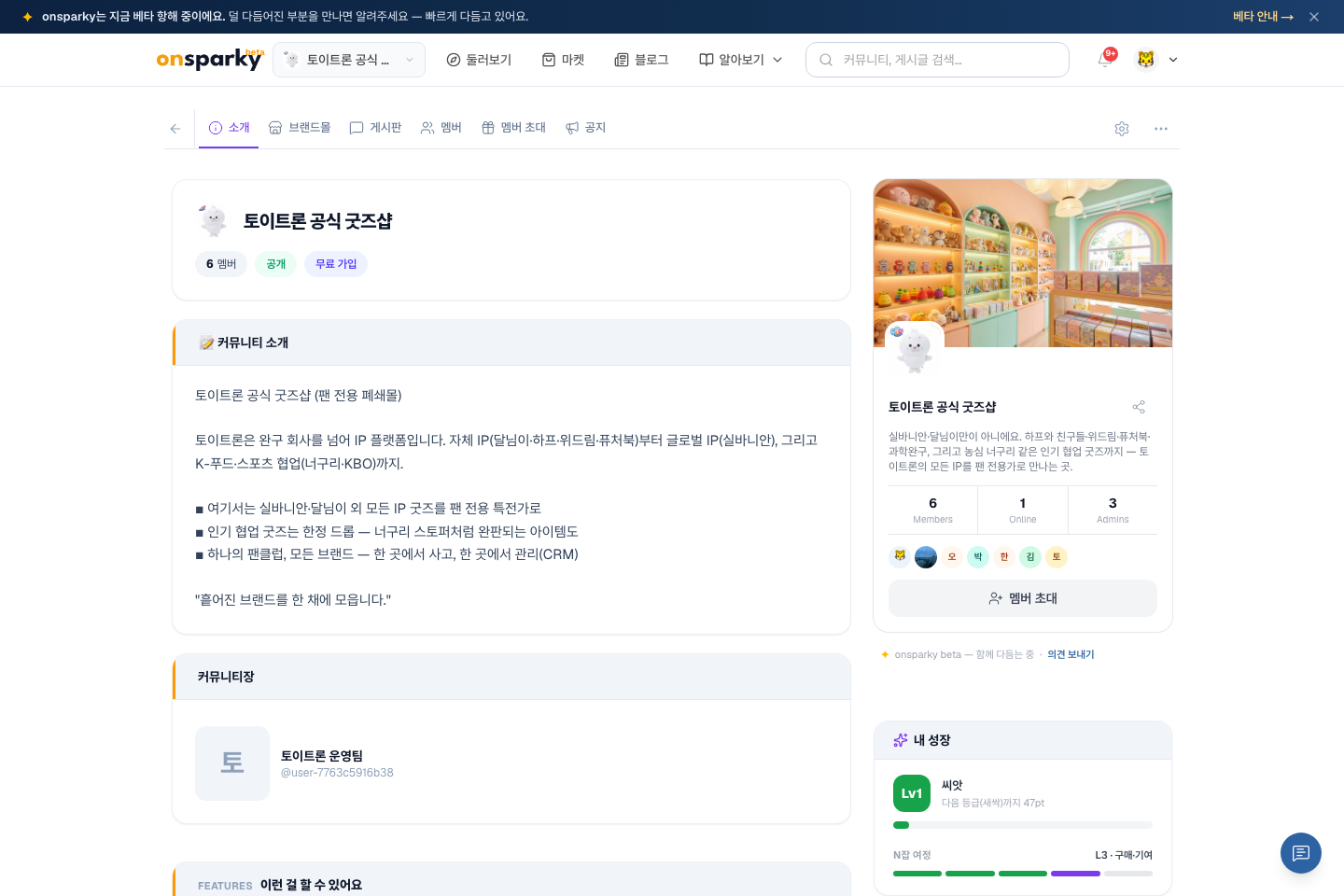Open 마켓 in top navigation

tap(563, 60)
